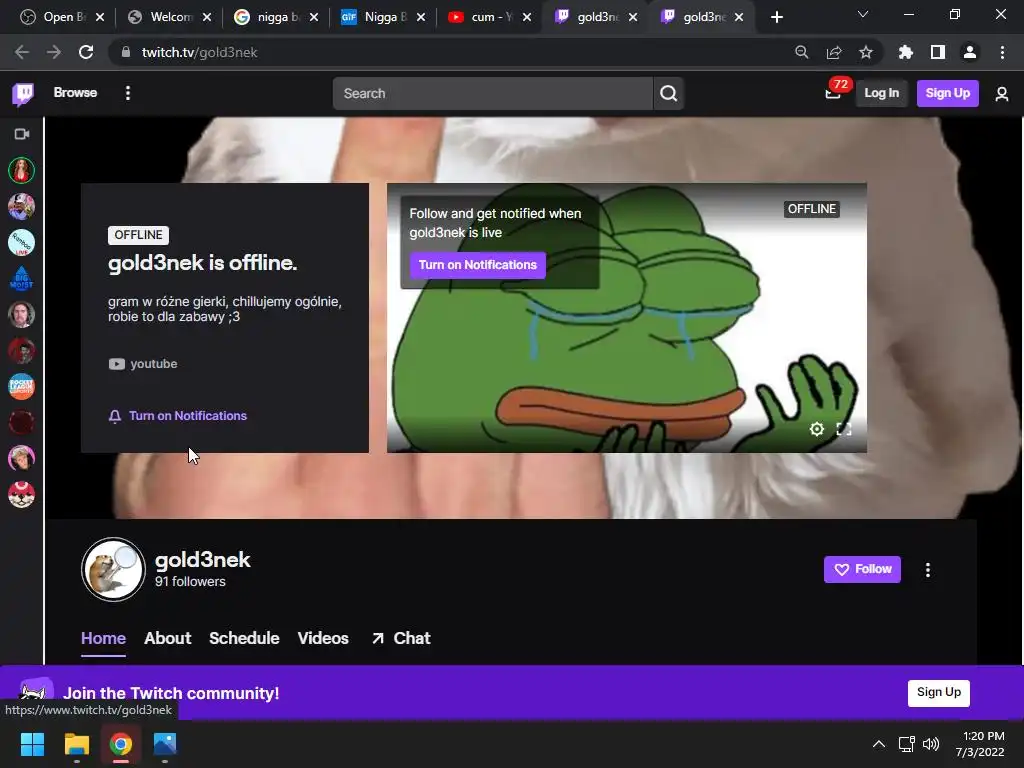The height and width of the screenshot is (768, 1024).
Task: Open Chrome three-dot menu
Action: tap(1002, 52)
